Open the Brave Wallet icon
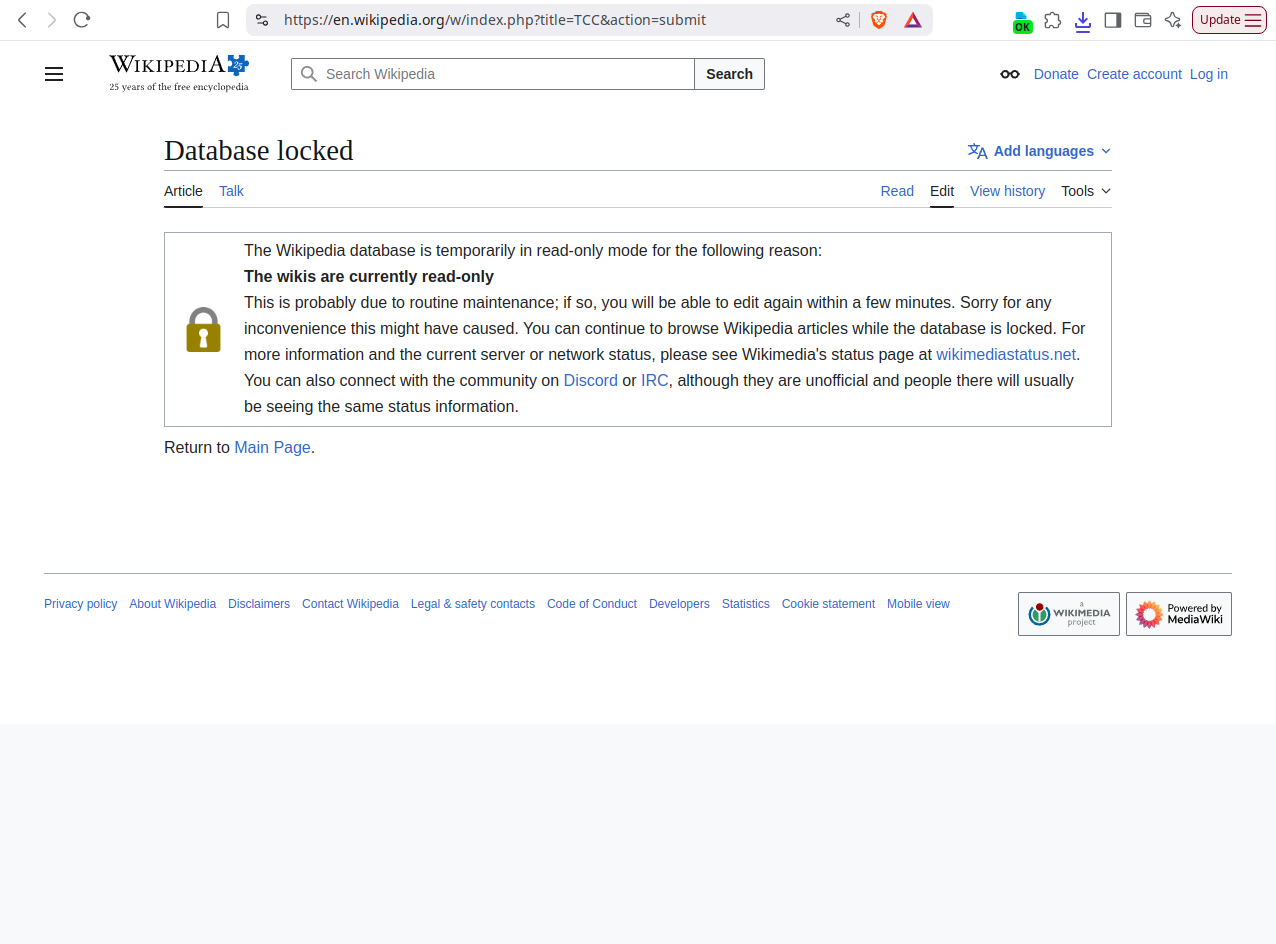This screenshot has width=1276, height=944. coord(1142,20)
